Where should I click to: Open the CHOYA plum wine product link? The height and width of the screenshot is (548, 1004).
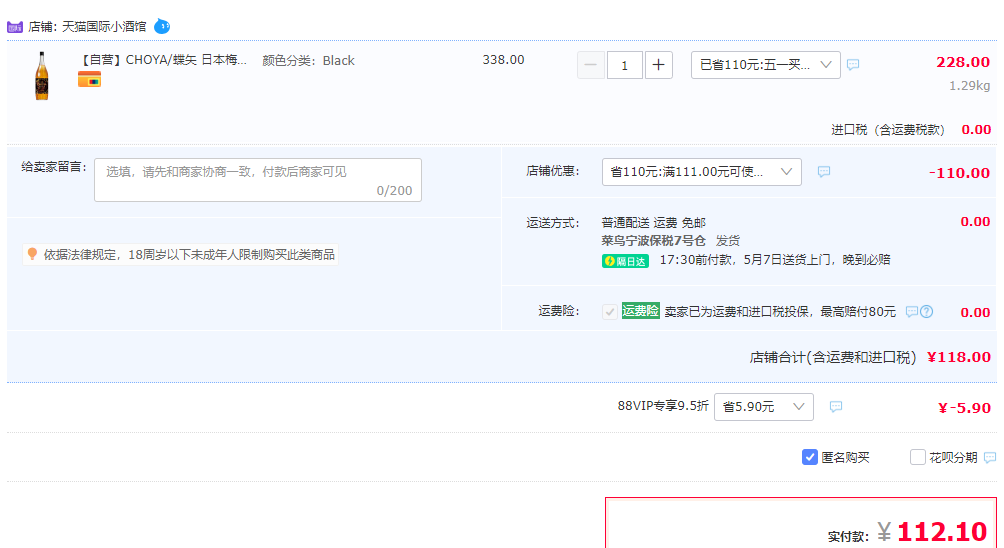[x=163, y=60]
